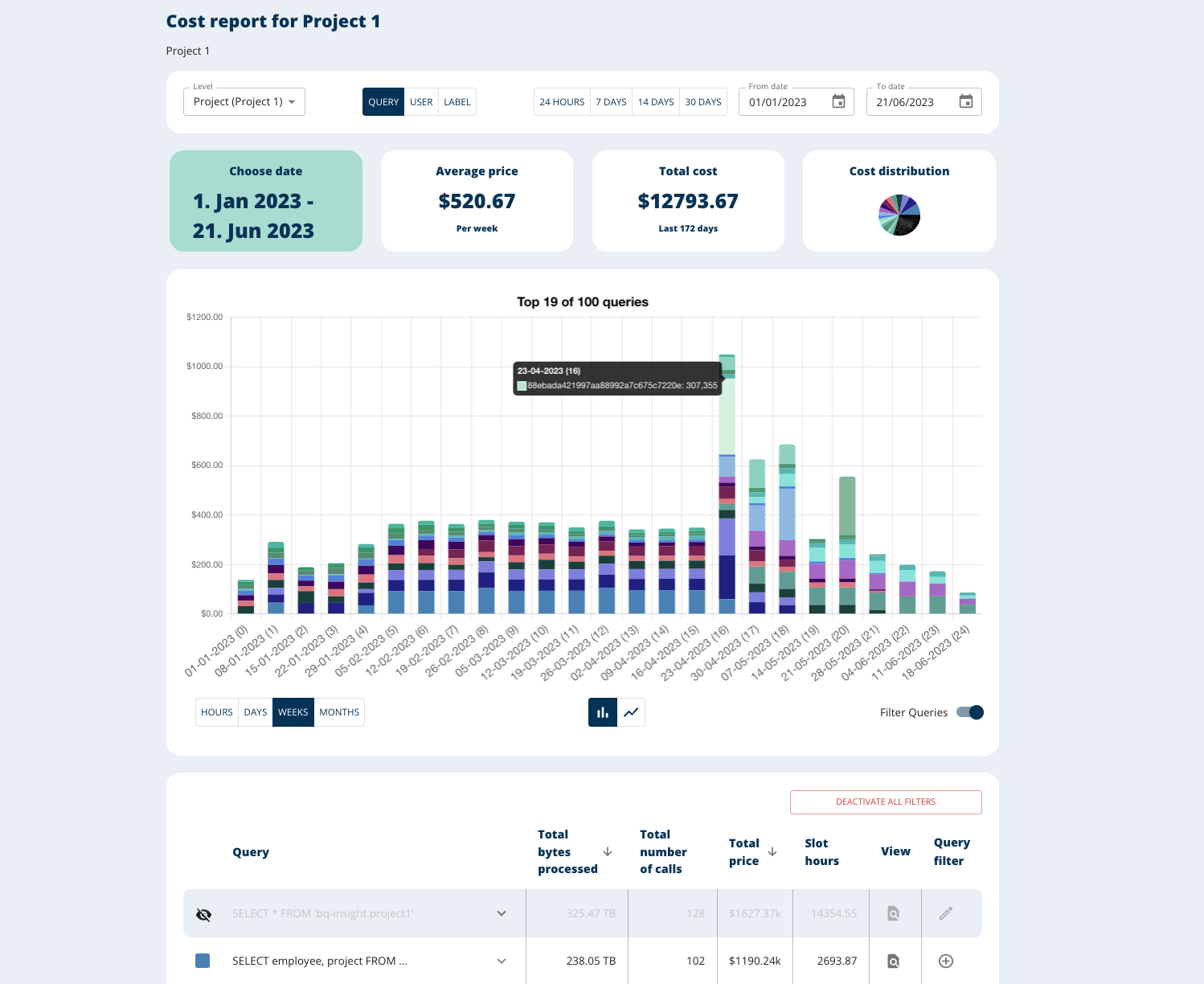The width and height of the screenshot is (1204, 984).
Task: Click the 325.47 TB cell
Action: point(591,913)
